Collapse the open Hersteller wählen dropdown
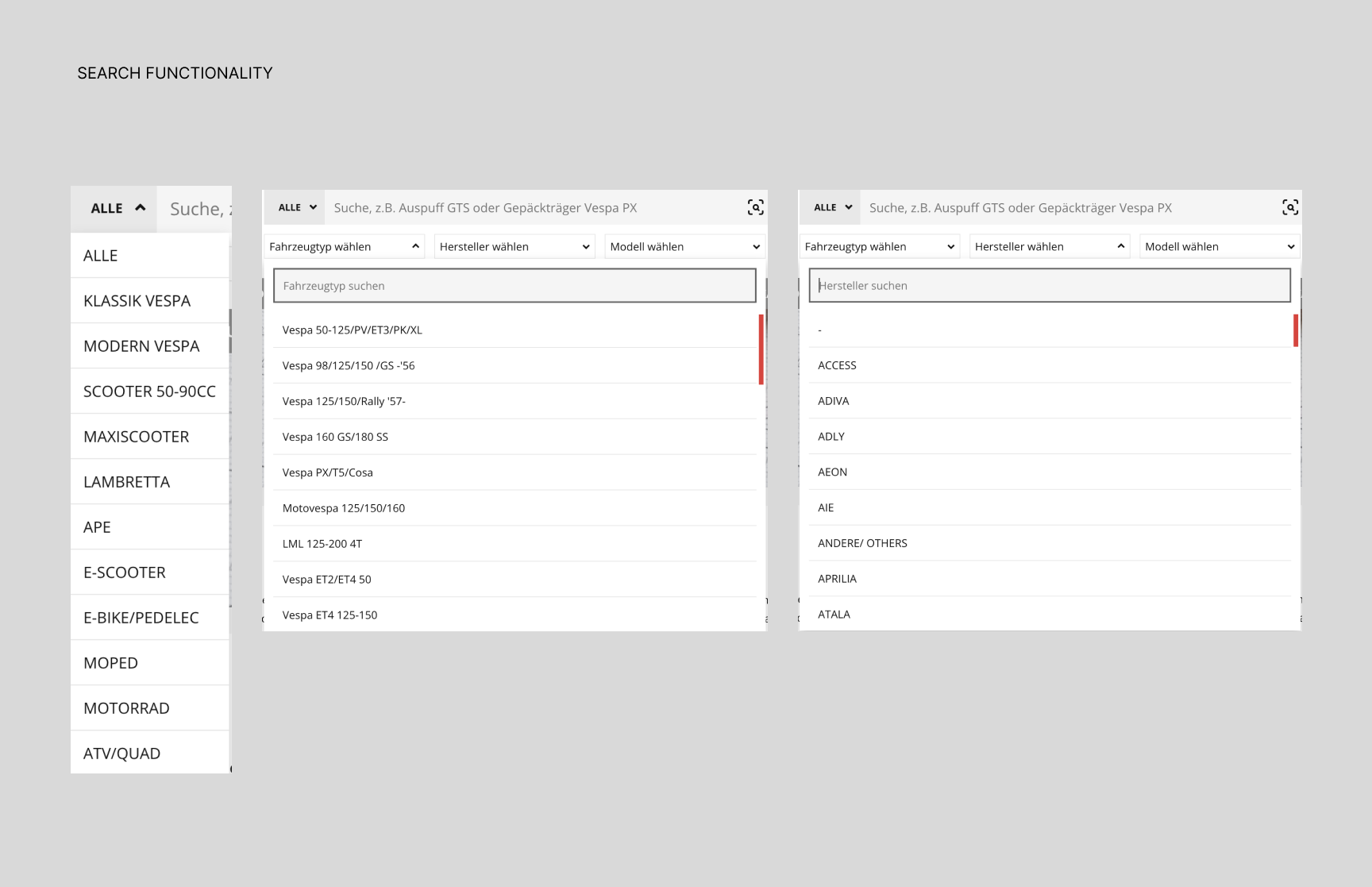This screenshot has width=1372, height=887. coord(1049,247)
